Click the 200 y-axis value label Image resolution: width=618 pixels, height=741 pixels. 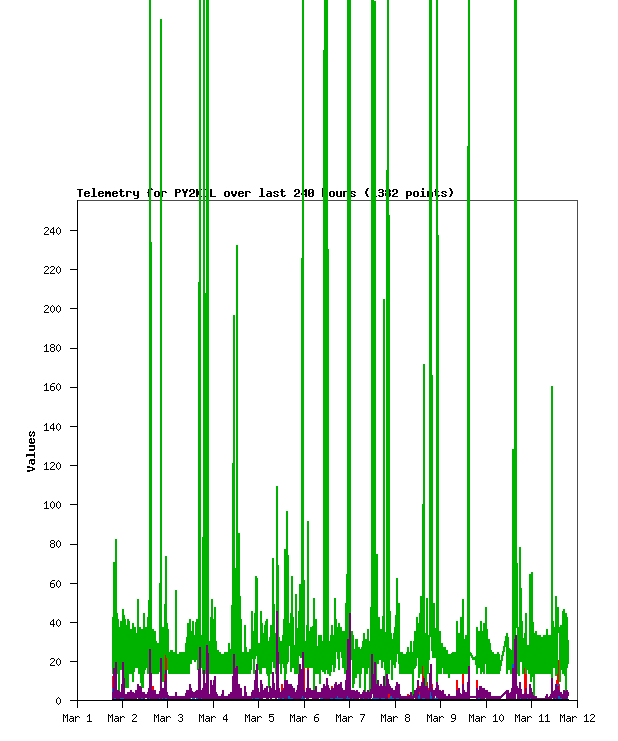click(x=52, y=309)
